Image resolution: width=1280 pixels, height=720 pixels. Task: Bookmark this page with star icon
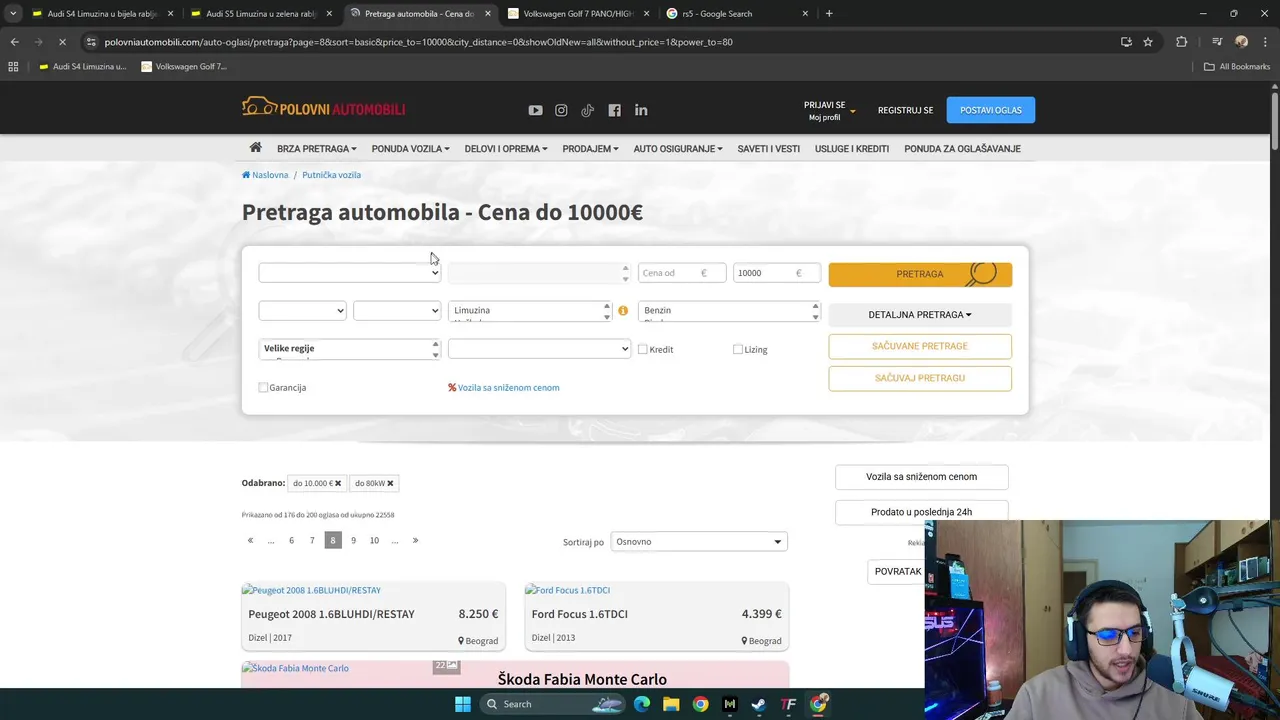pos(1148,42)
